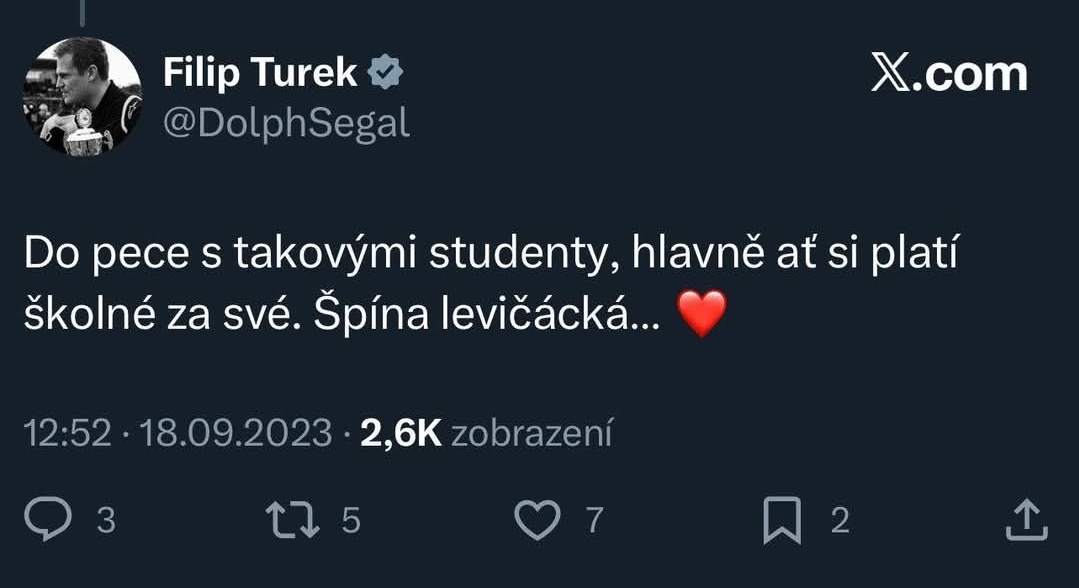
Task: Click repost count 5
Action: pyautogui.click(x=350, y=520)
